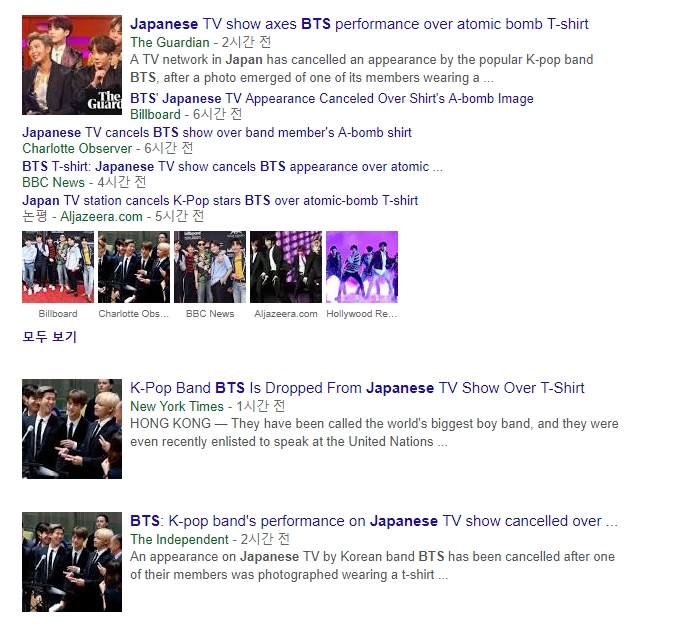The width and height of the screenshot is (692, 630).
Task: Open BBC News BTS T-shirt article
Action: click(x=232, y=166)
